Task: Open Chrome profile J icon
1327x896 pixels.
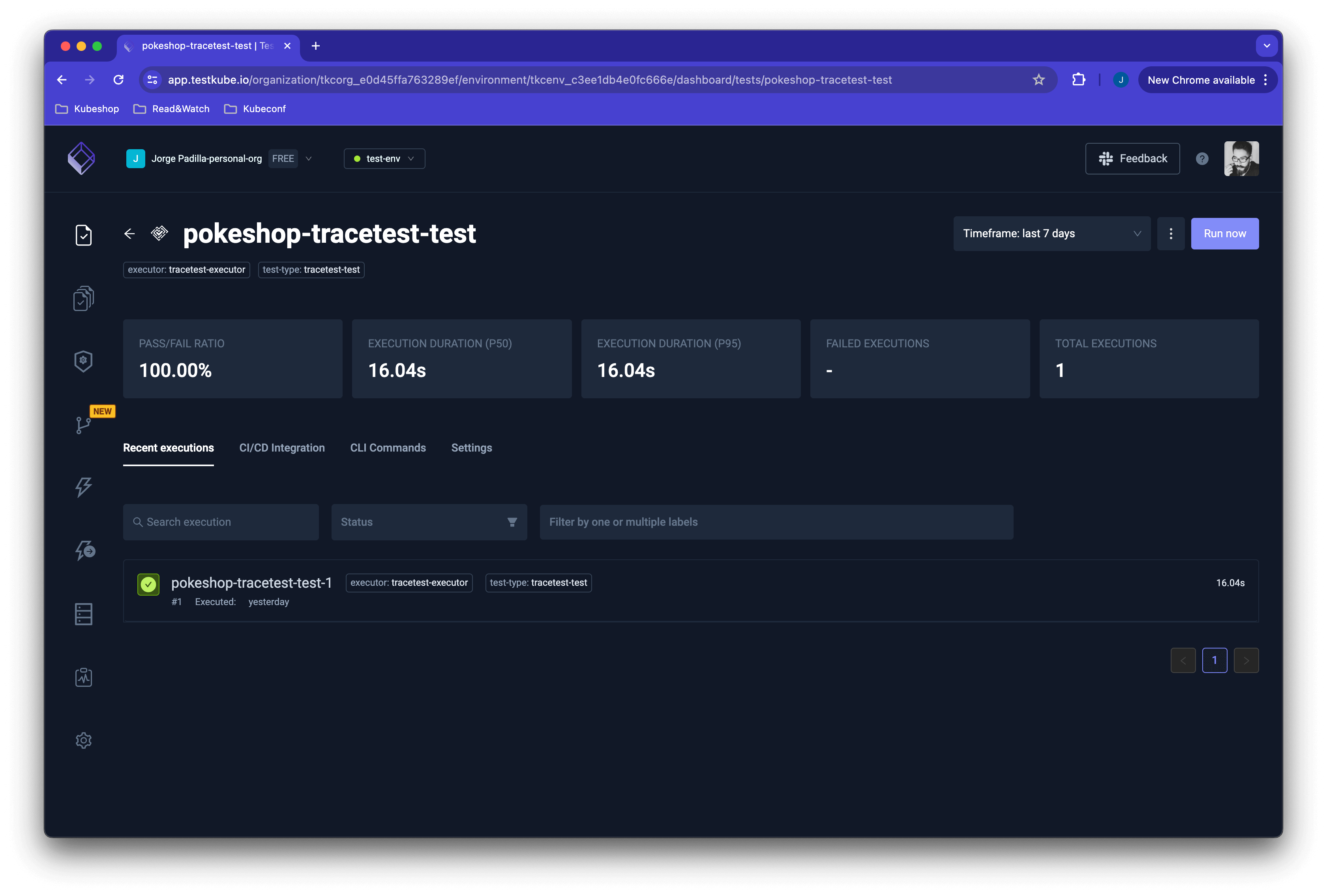Action: pos(1120,80)
